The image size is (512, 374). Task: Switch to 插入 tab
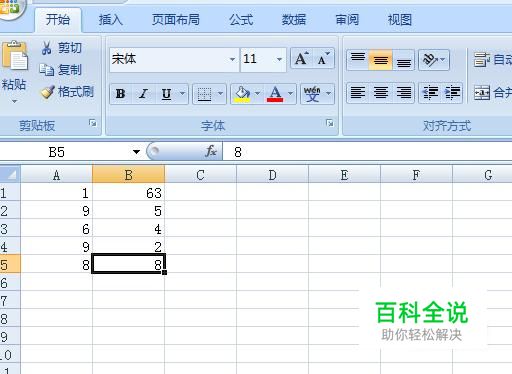111,20
